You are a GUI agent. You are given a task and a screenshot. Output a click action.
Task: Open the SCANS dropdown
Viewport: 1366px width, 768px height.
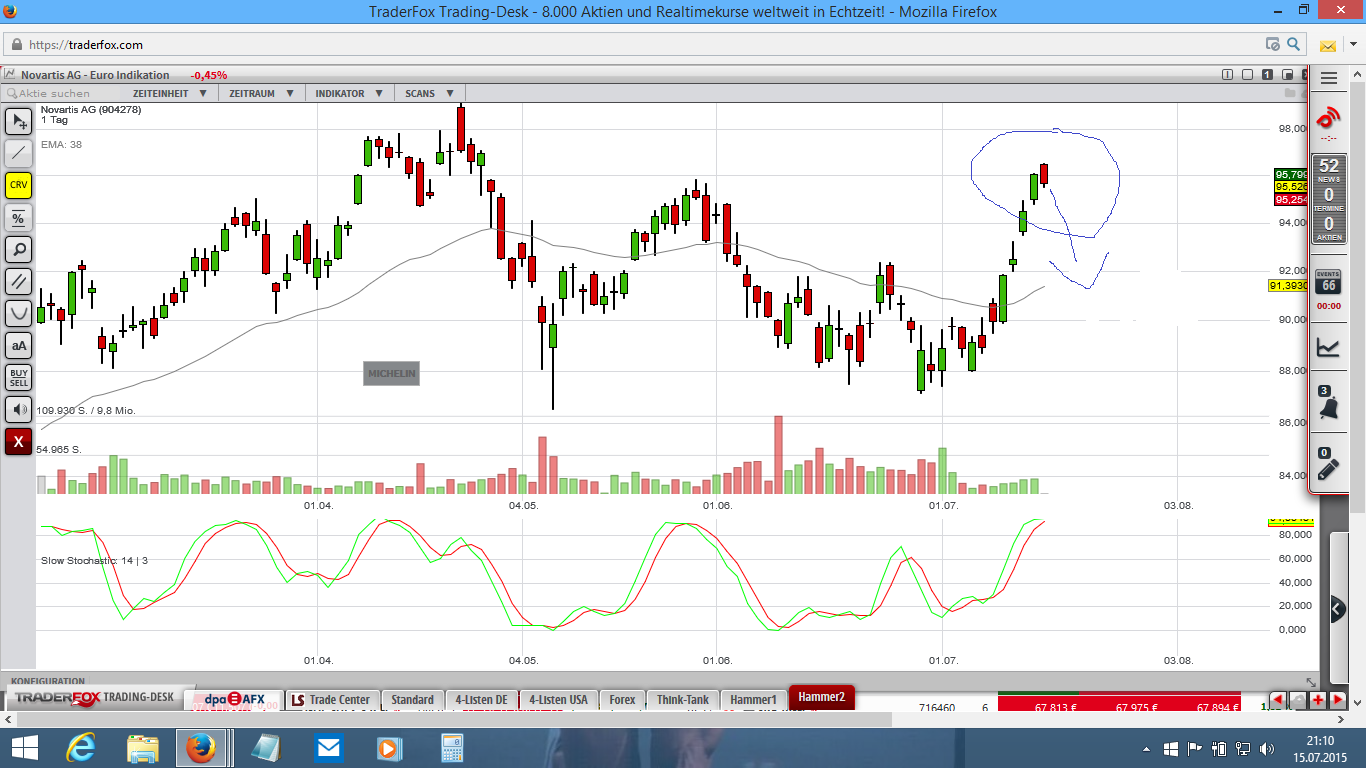pos(430,93)
